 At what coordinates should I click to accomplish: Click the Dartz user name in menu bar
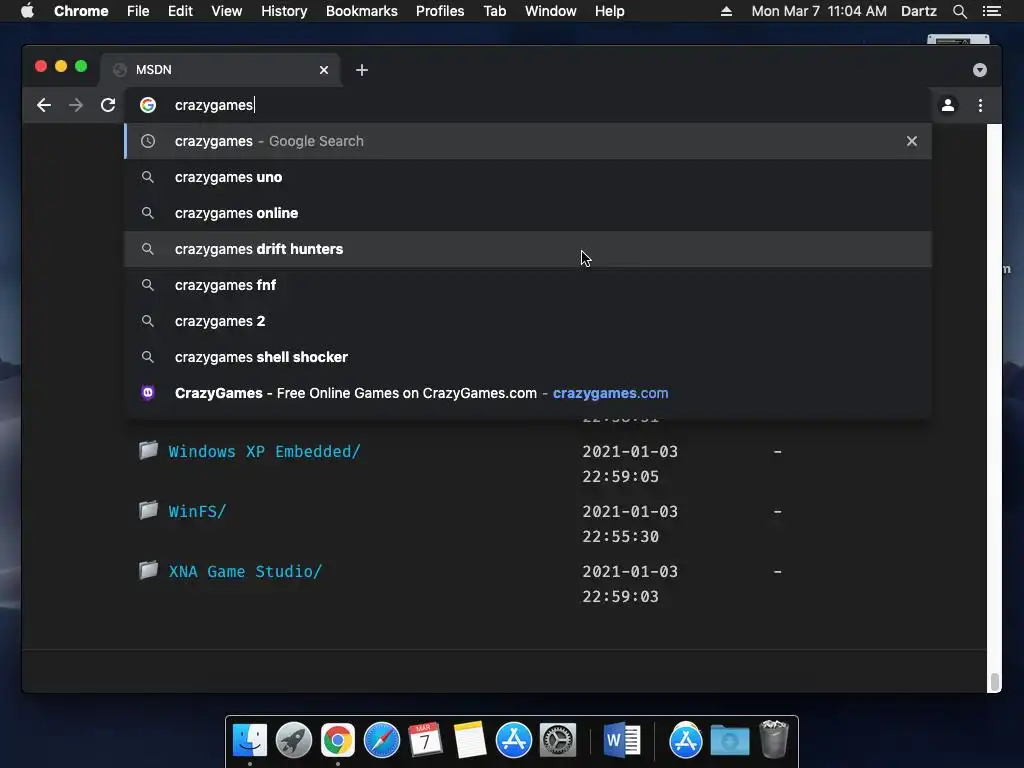pos(919,11)
